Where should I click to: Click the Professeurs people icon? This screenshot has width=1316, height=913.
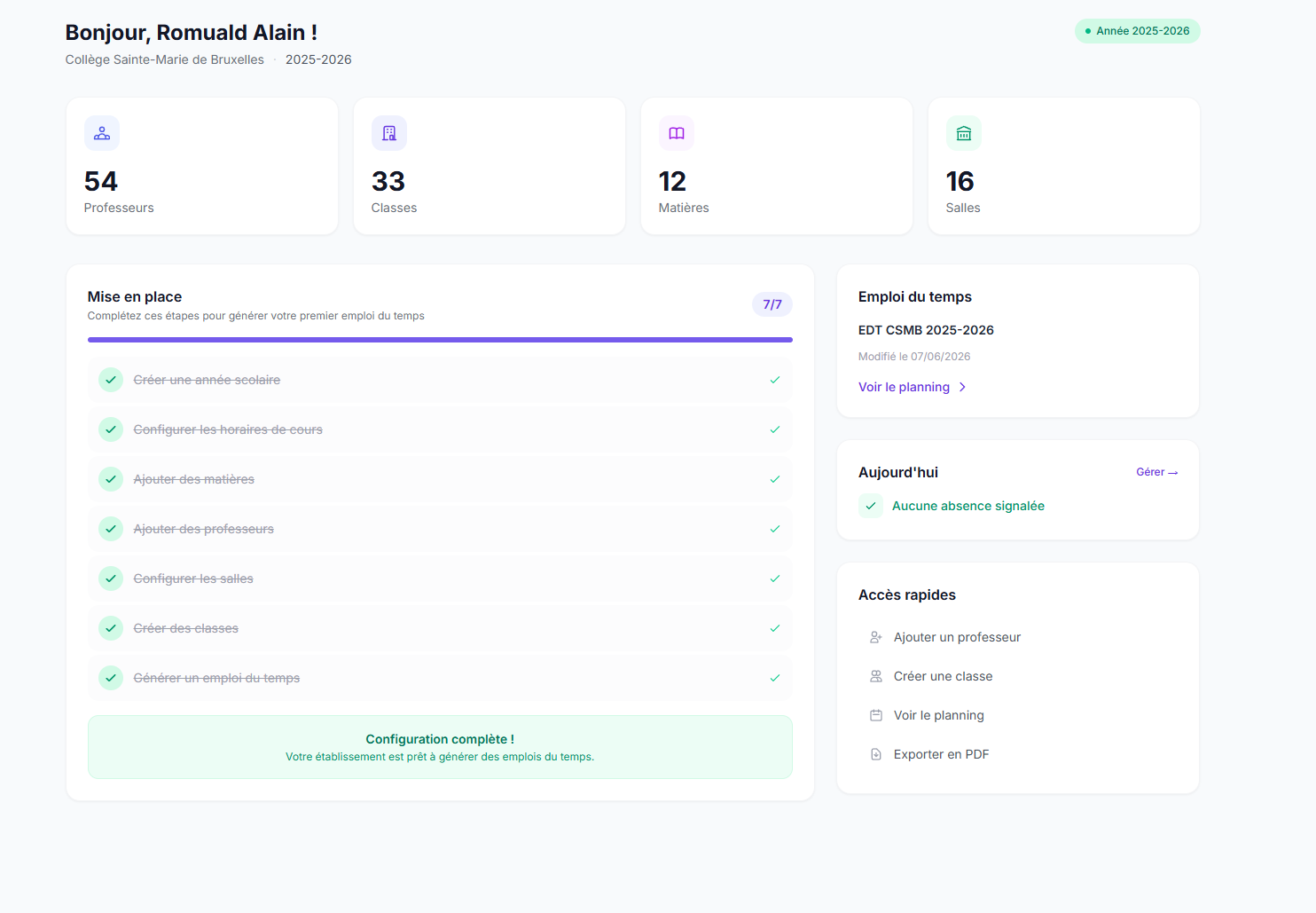coord(102,133)
